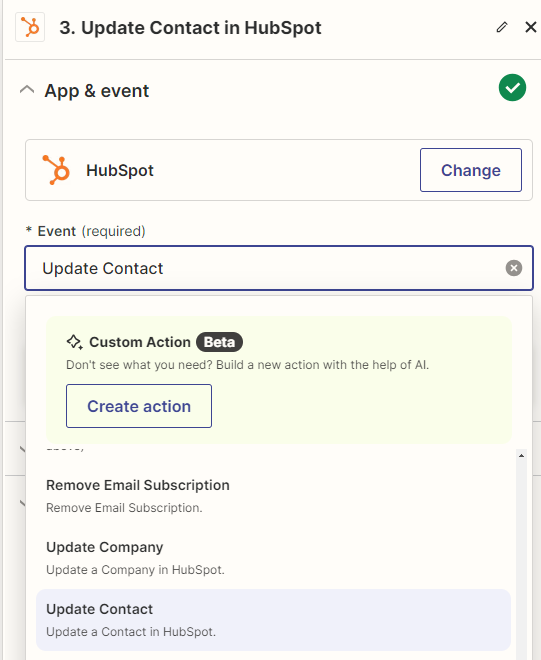
Task: Open the Event dropdown showing Update Contact
Action: tap(279, 268)
